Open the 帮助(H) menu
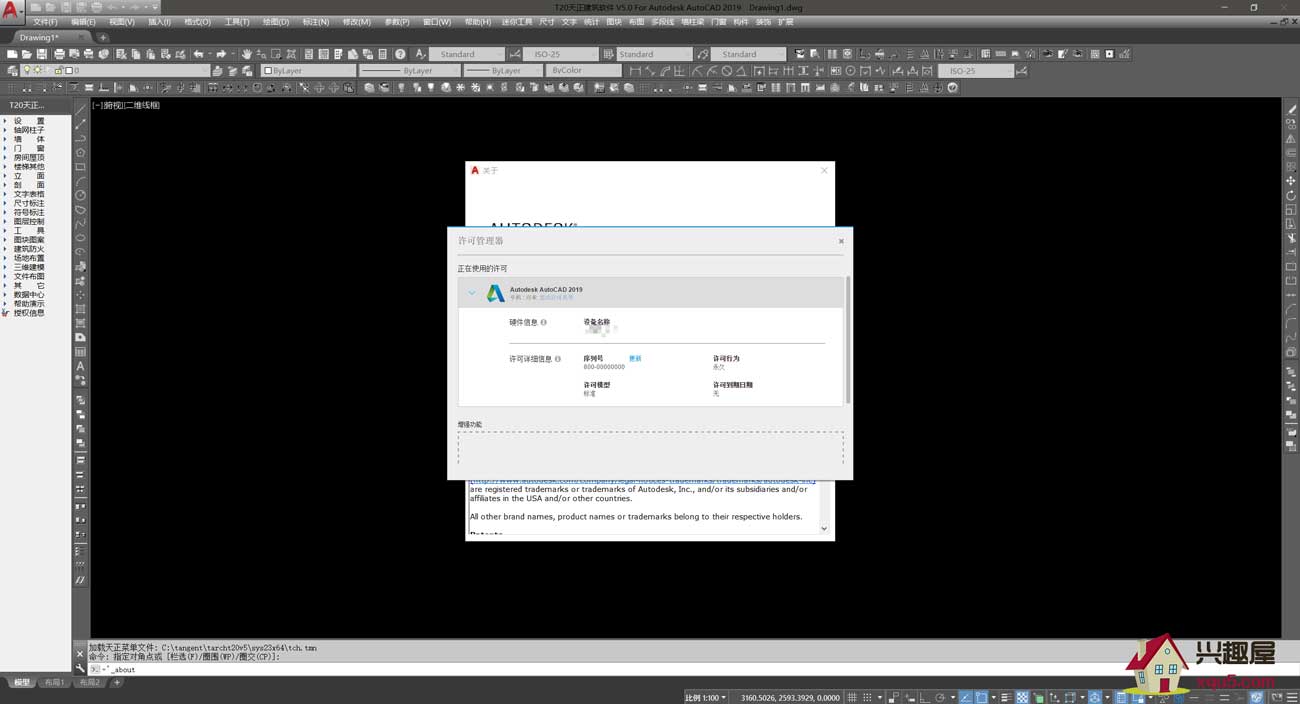The height and width of the screenshot is (704, 1300). coord(477,22)
